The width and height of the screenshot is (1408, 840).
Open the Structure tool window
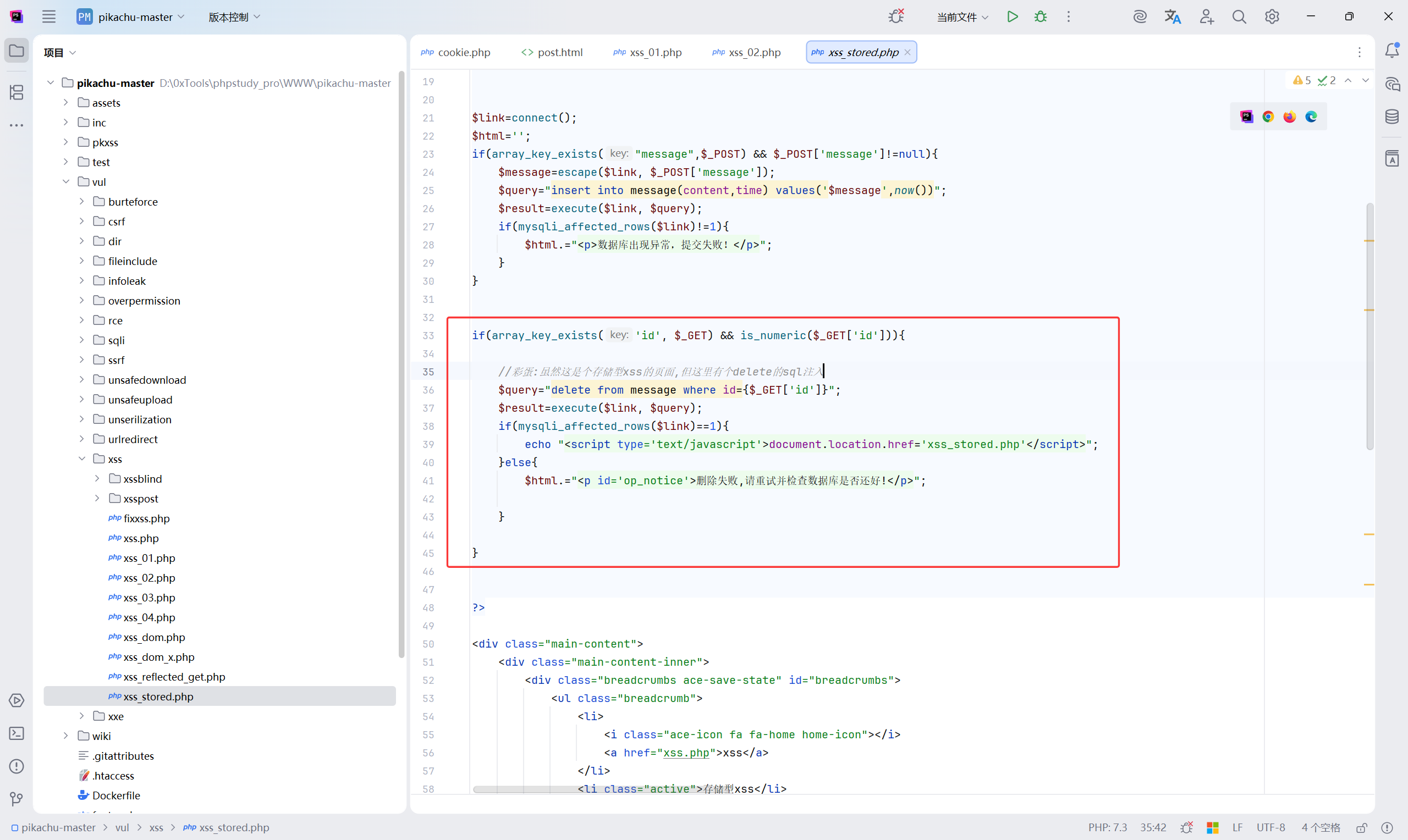[x=16, y=92]
